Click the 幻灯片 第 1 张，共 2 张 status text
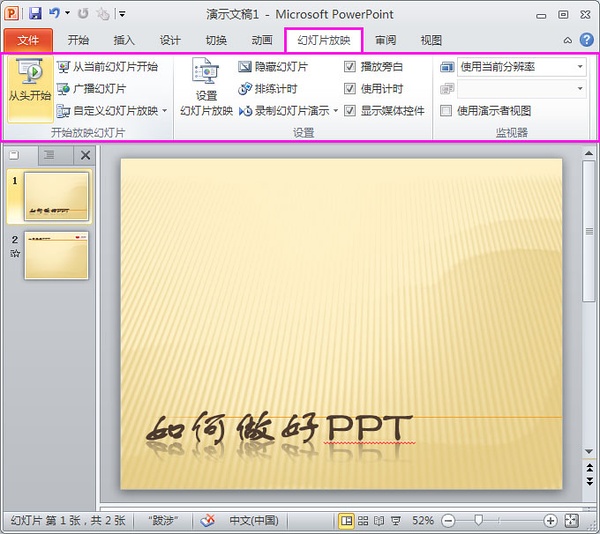Screen dimensions: 600x534 pos(68,521)
